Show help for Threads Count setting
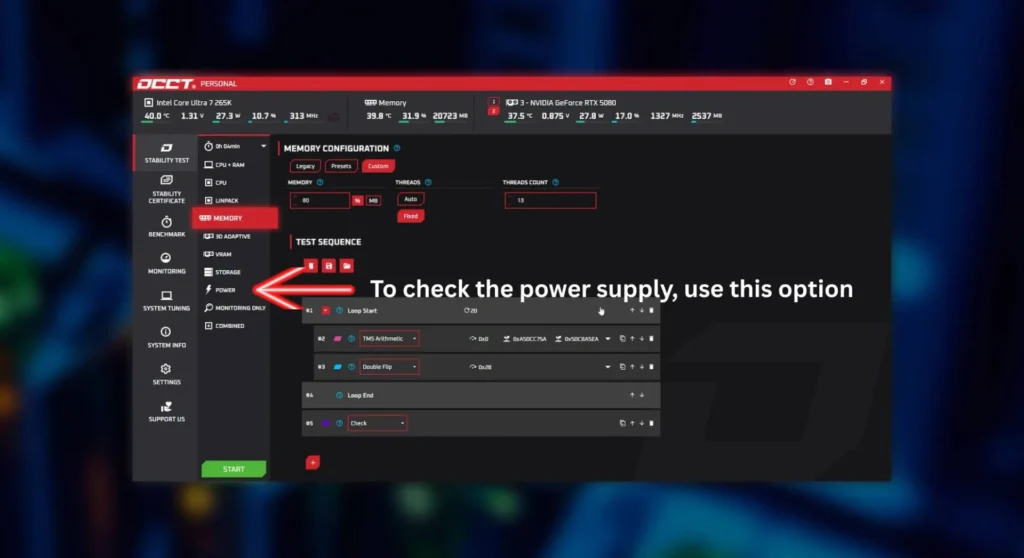This screenshot has height=558, width=1024. [556, 182]
